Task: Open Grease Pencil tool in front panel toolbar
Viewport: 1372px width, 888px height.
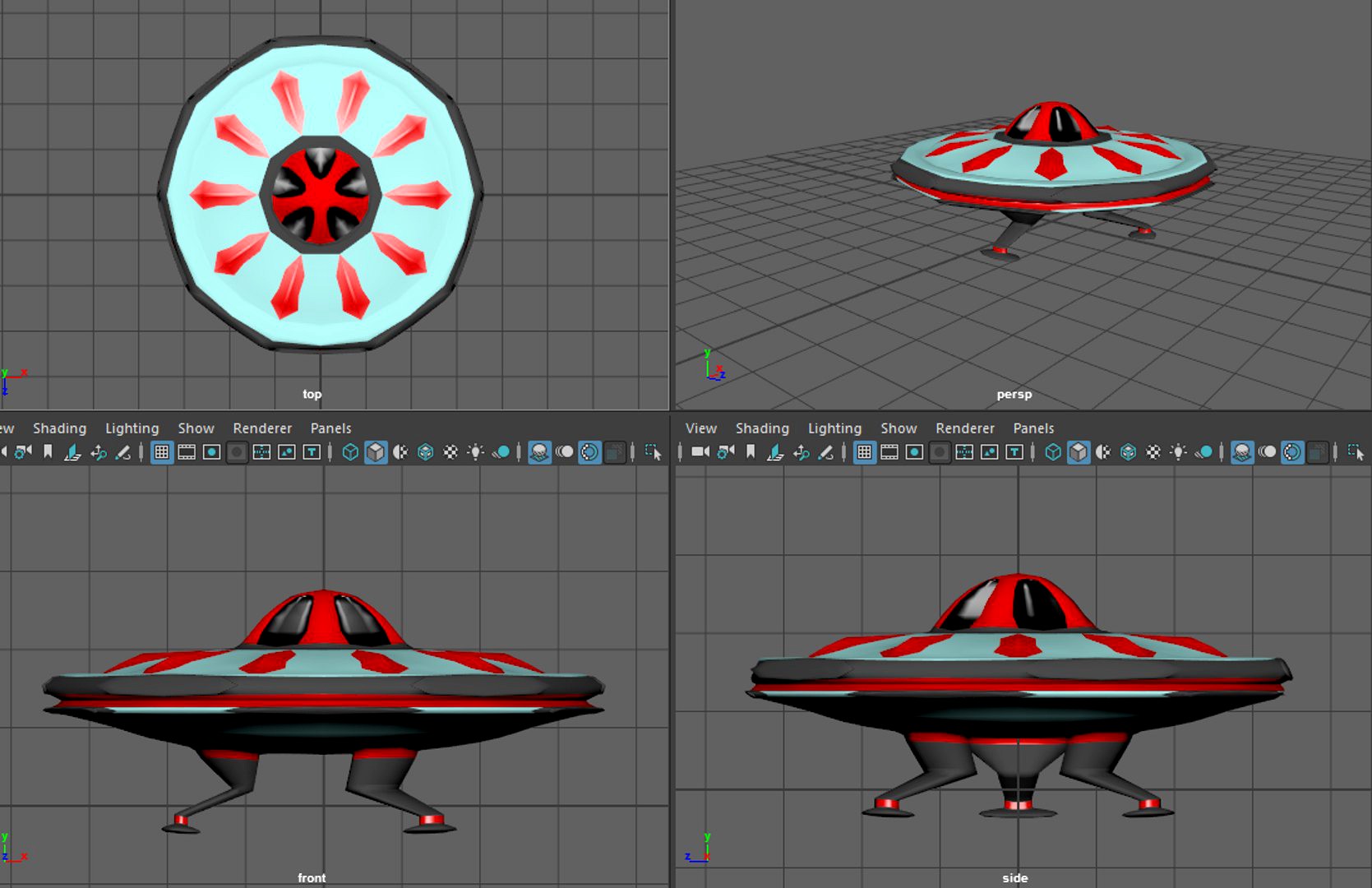Action: [122, 451]
